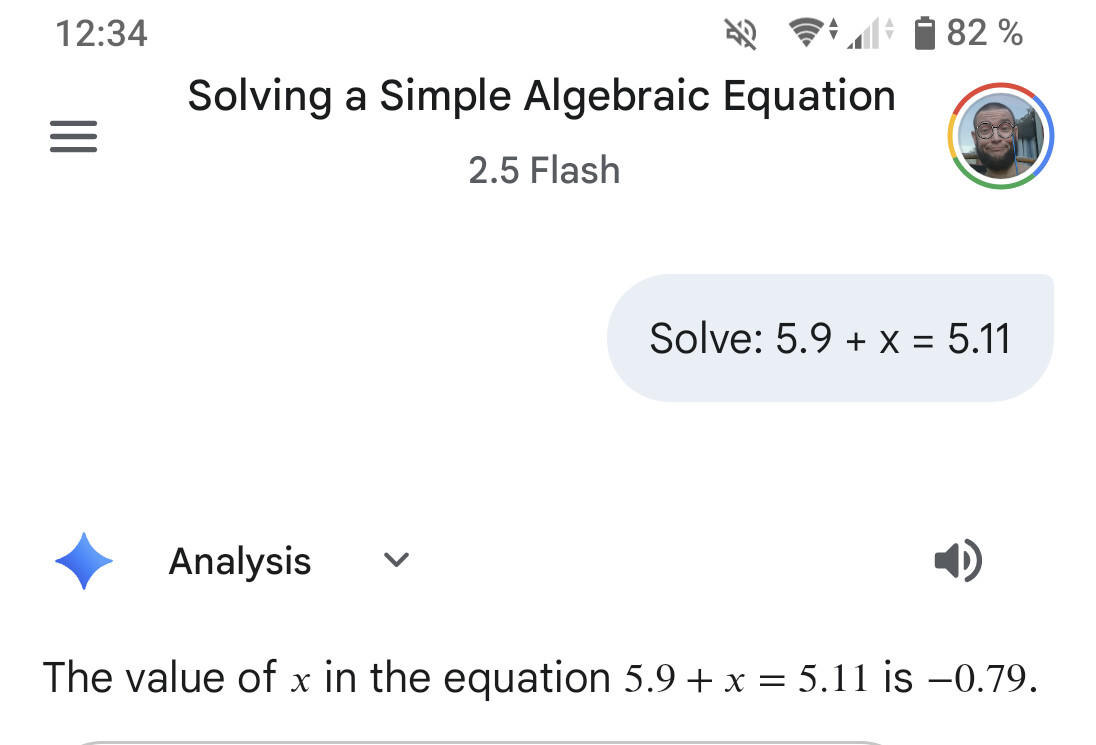The image size is (1096, 745).
Task: Click the word "equation" in the response
Action: 527,679
